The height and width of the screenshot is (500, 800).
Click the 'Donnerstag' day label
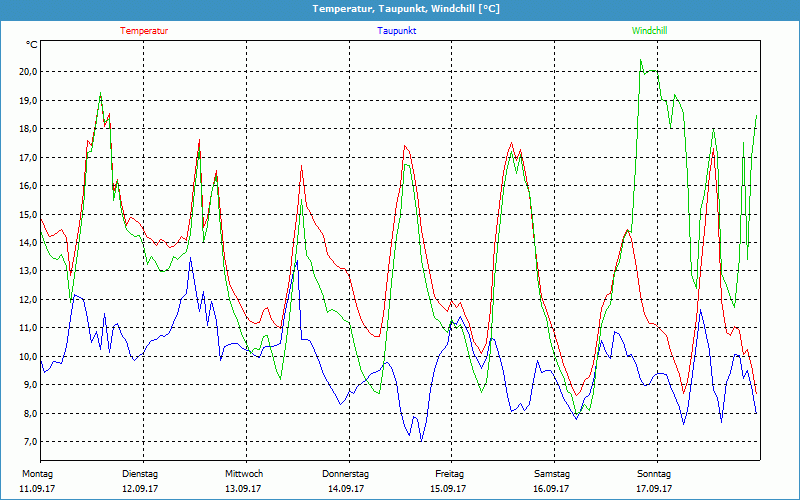pos(345,474)
